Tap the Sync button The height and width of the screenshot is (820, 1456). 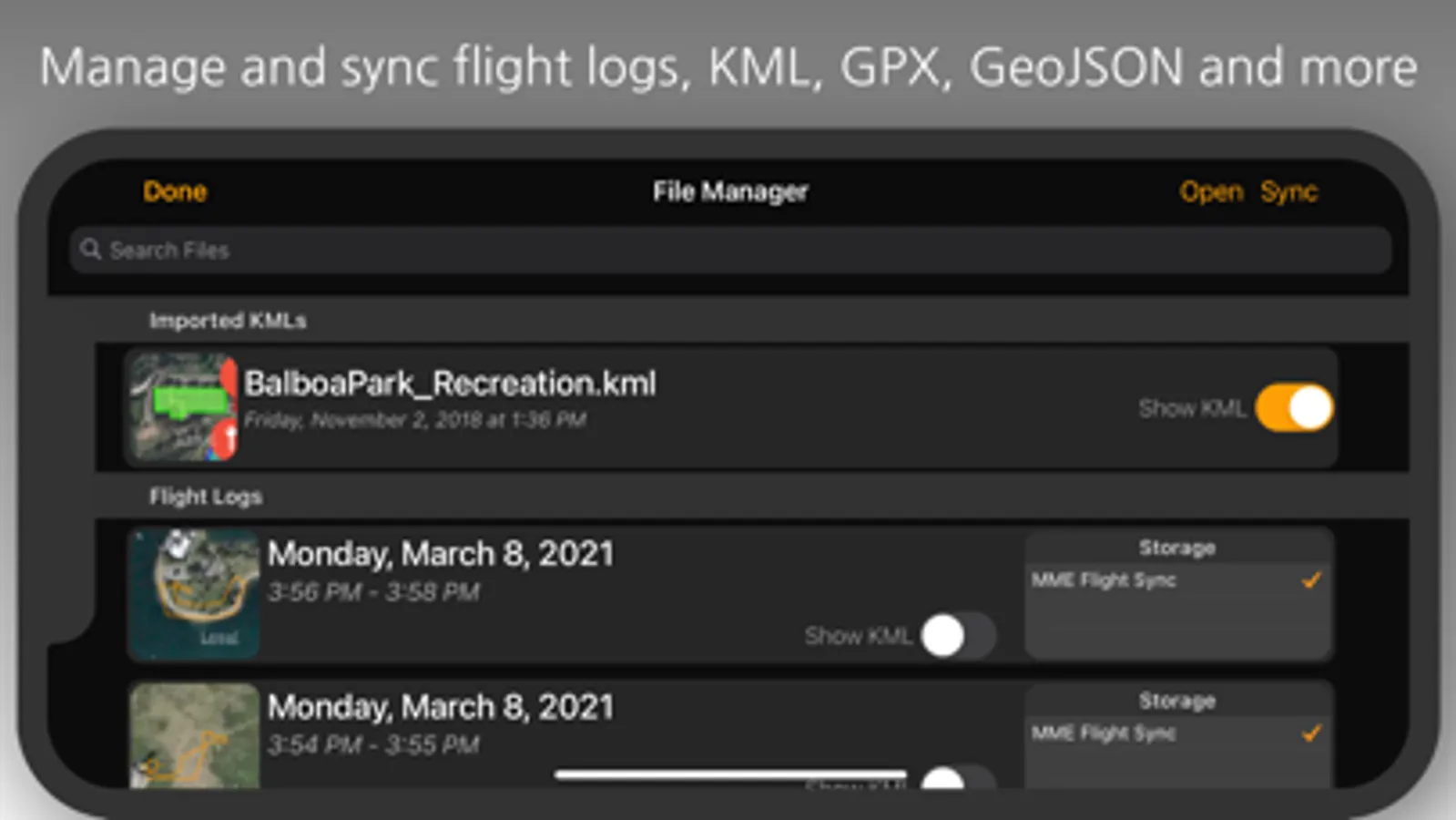pos(1288,192)
